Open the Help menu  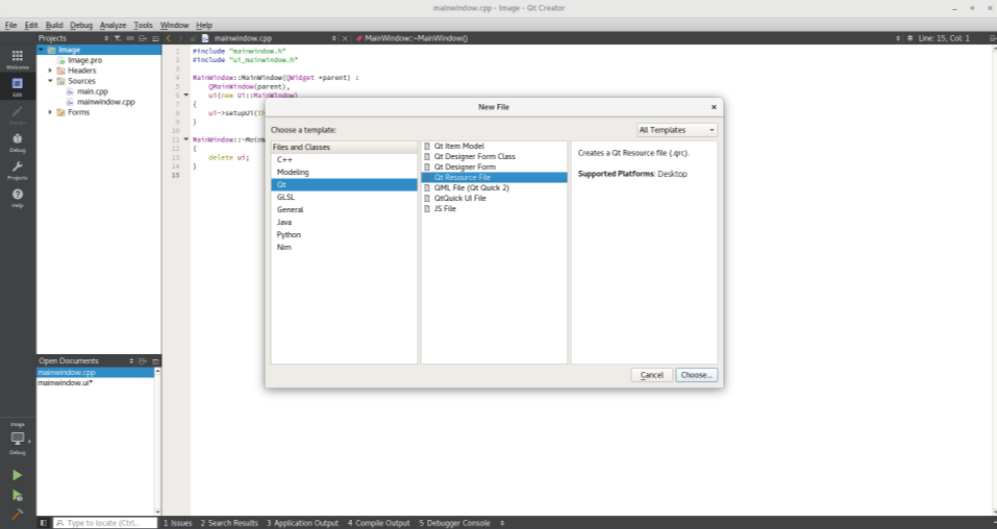pos(204,25)
